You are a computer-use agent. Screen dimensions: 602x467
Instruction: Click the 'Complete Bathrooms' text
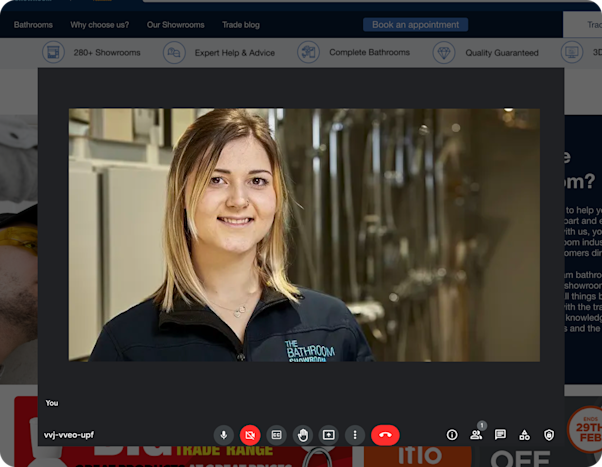(x=369, y=52)
